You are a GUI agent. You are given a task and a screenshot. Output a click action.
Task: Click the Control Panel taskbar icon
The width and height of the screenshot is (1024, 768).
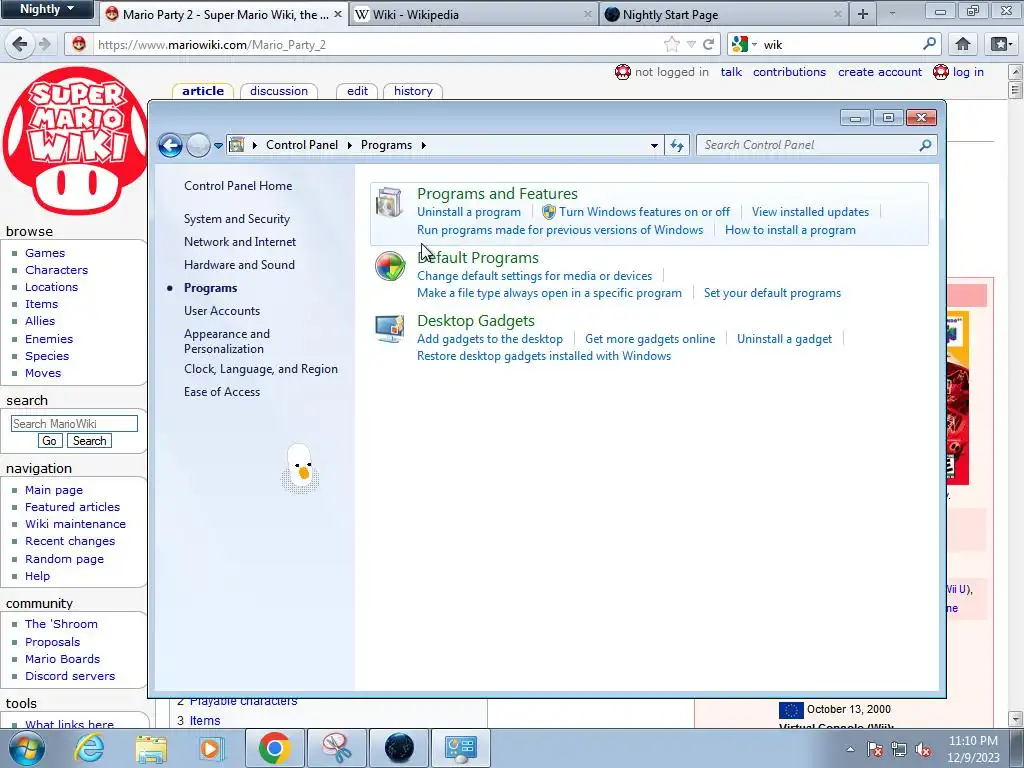(x=461, y=748)
